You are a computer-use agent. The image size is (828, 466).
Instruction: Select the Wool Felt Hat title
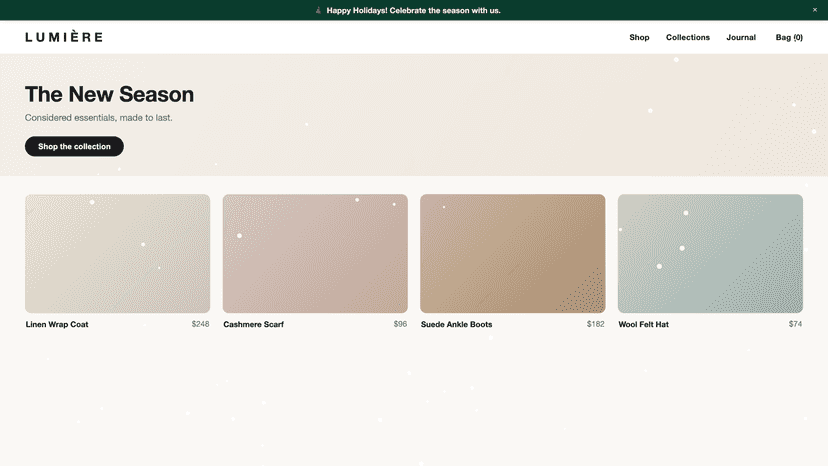(x=643, y=324)
